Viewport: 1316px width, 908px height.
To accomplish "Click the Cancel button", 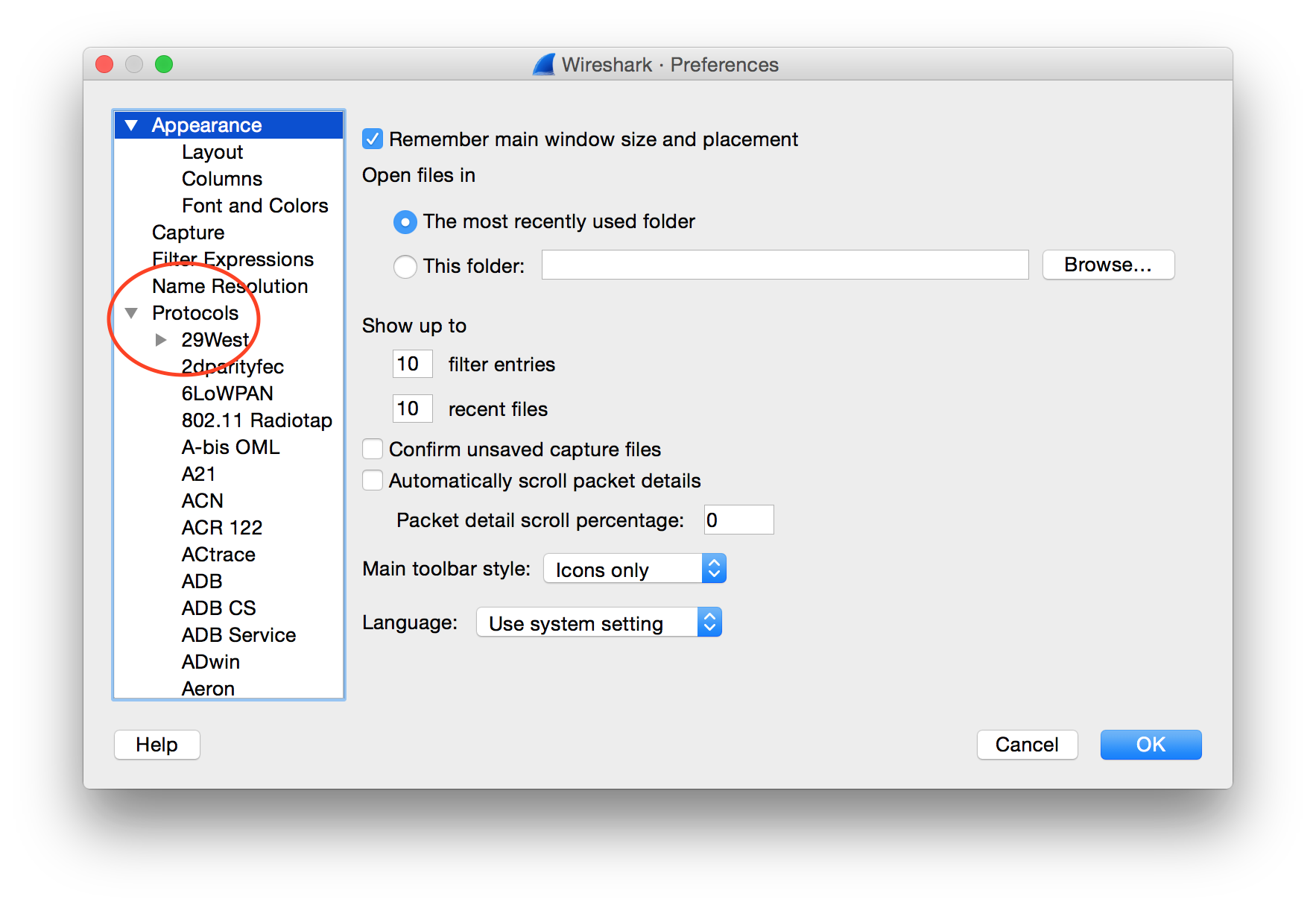I will pos(1027,745).
